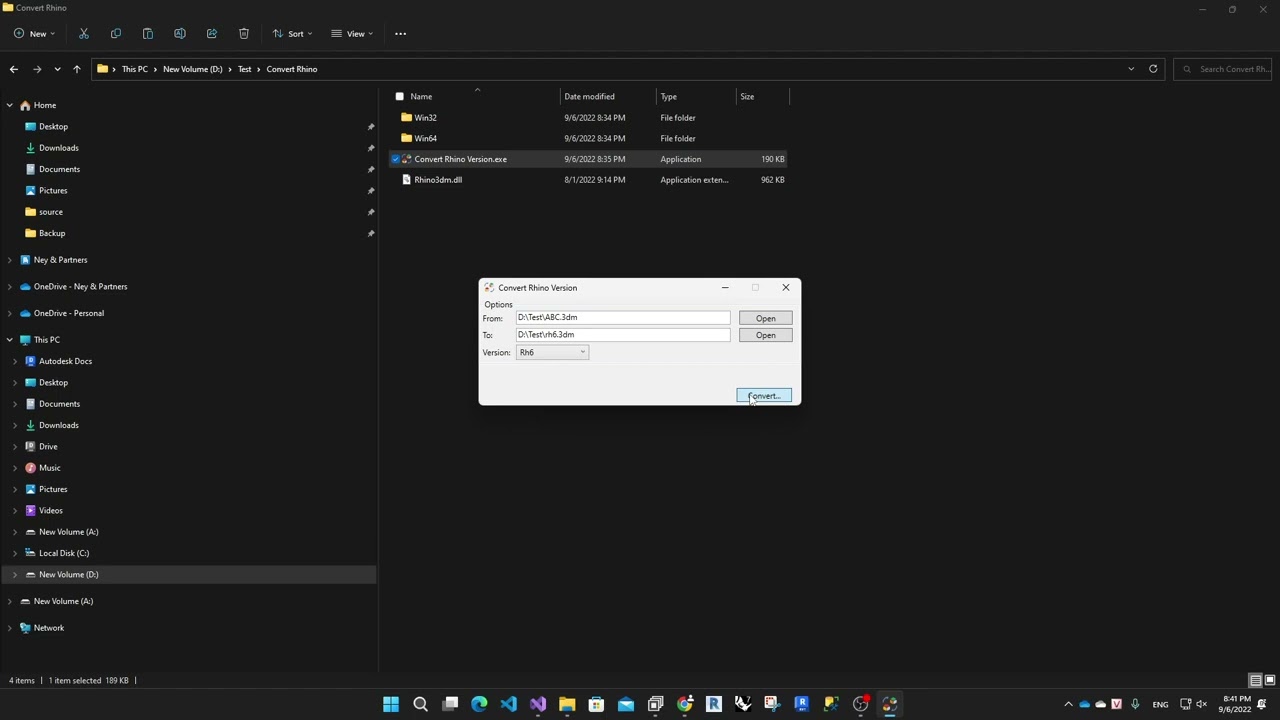
Task: Select the Backup folder in sidebar
Action: click(x=52, y=233)
